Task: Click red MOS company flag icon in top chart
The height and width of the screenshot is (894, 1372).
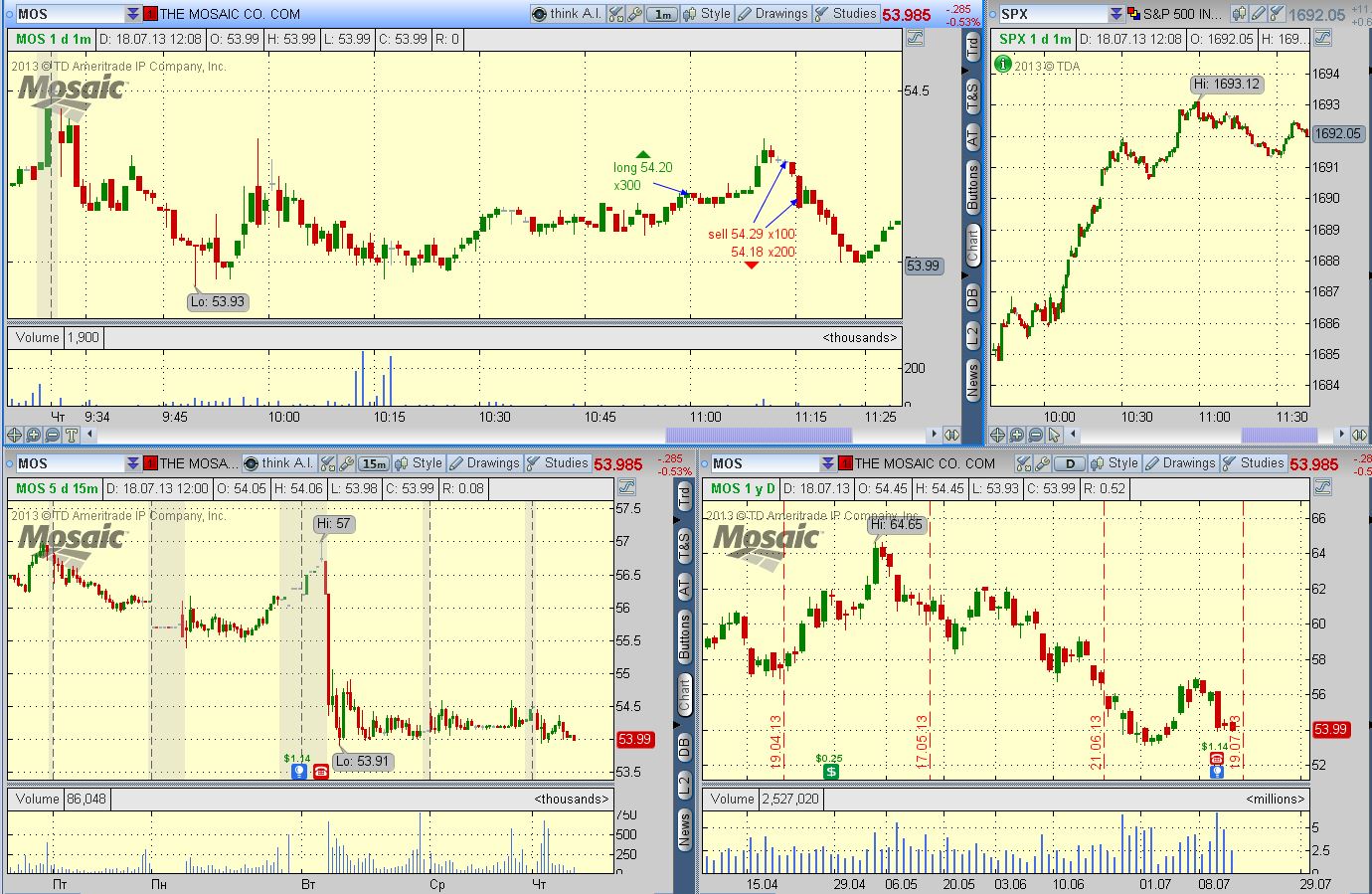Action: coord(150,14)
